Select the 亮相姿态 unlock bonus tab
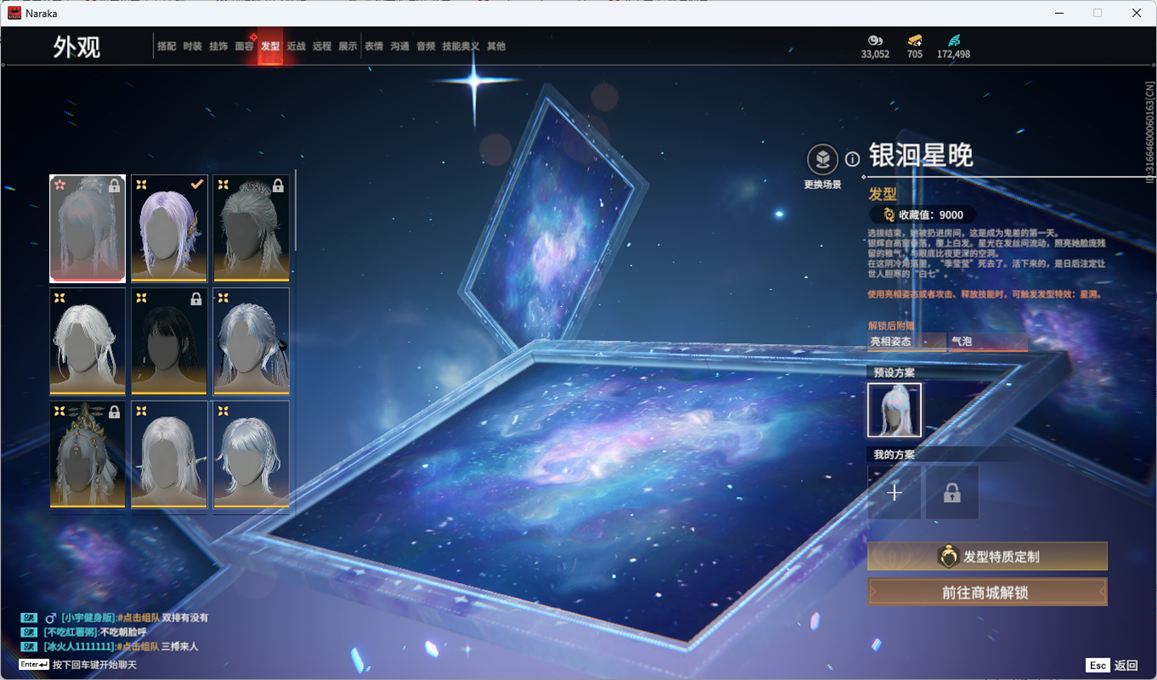Screen dimensions: 1157x680 (906, 341)
